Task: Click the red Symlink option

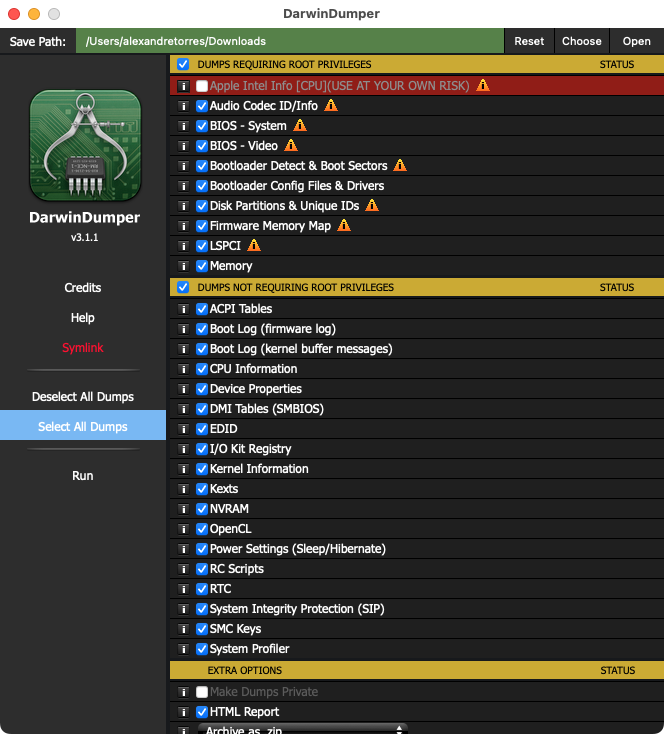Action: tap(83, 347)
